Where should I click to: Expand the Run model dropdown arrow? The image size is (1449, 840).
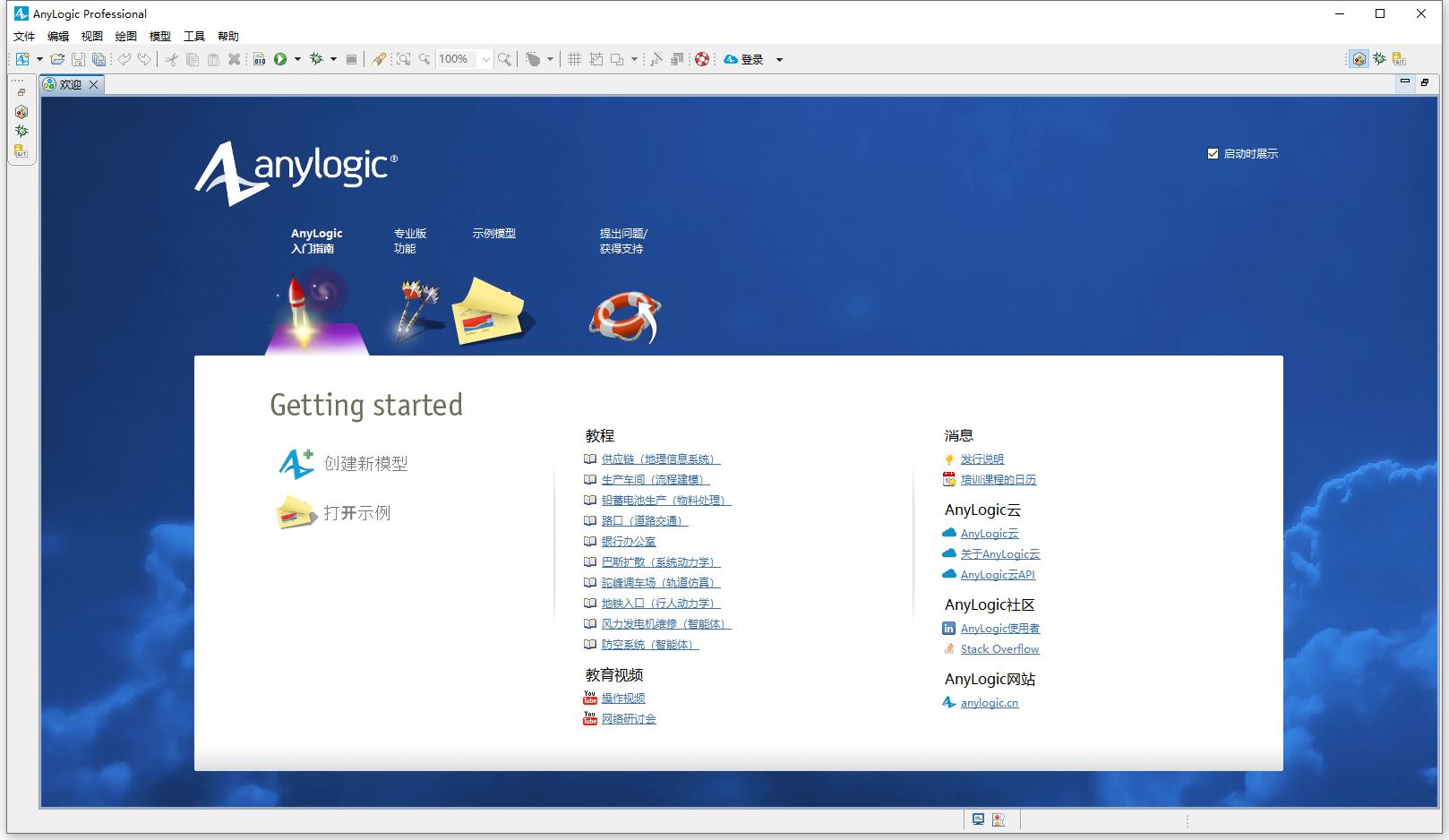pyautogui.click(x=297, y=59)
